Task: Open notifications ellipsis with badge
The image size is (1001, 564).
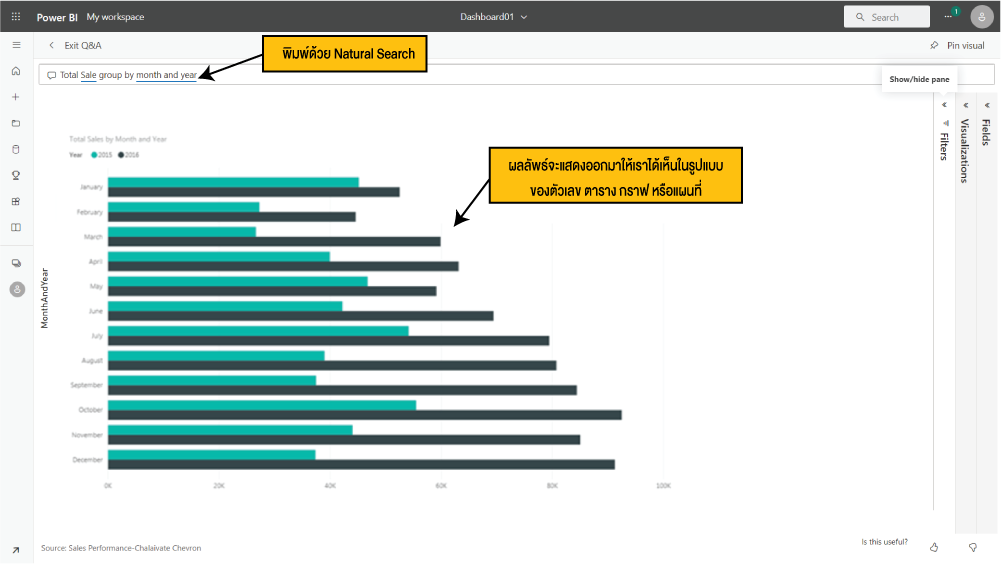Action: 950,17
